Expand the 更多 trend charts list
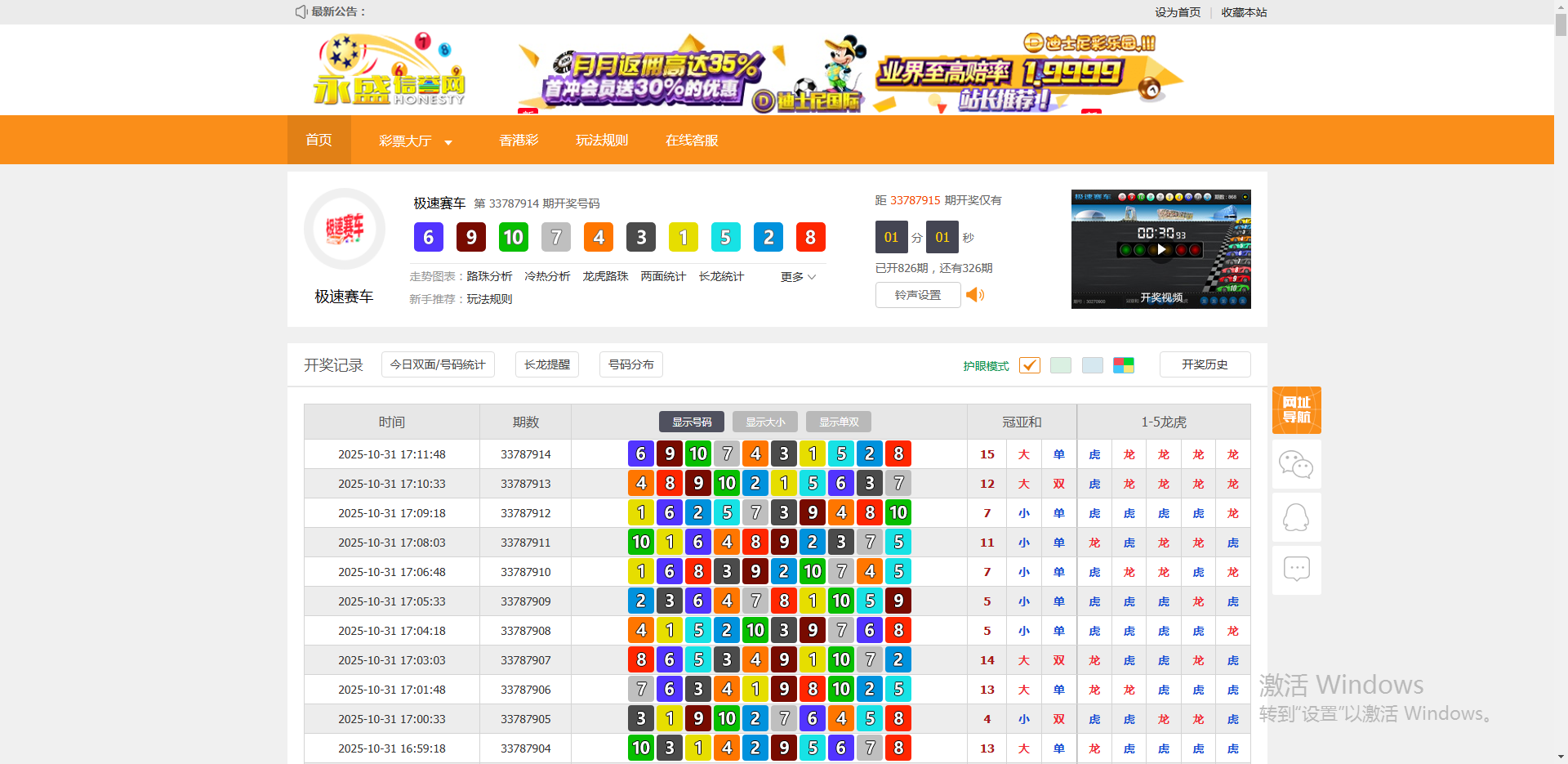This screenshot has height=764, width=1568. point(798,277)
